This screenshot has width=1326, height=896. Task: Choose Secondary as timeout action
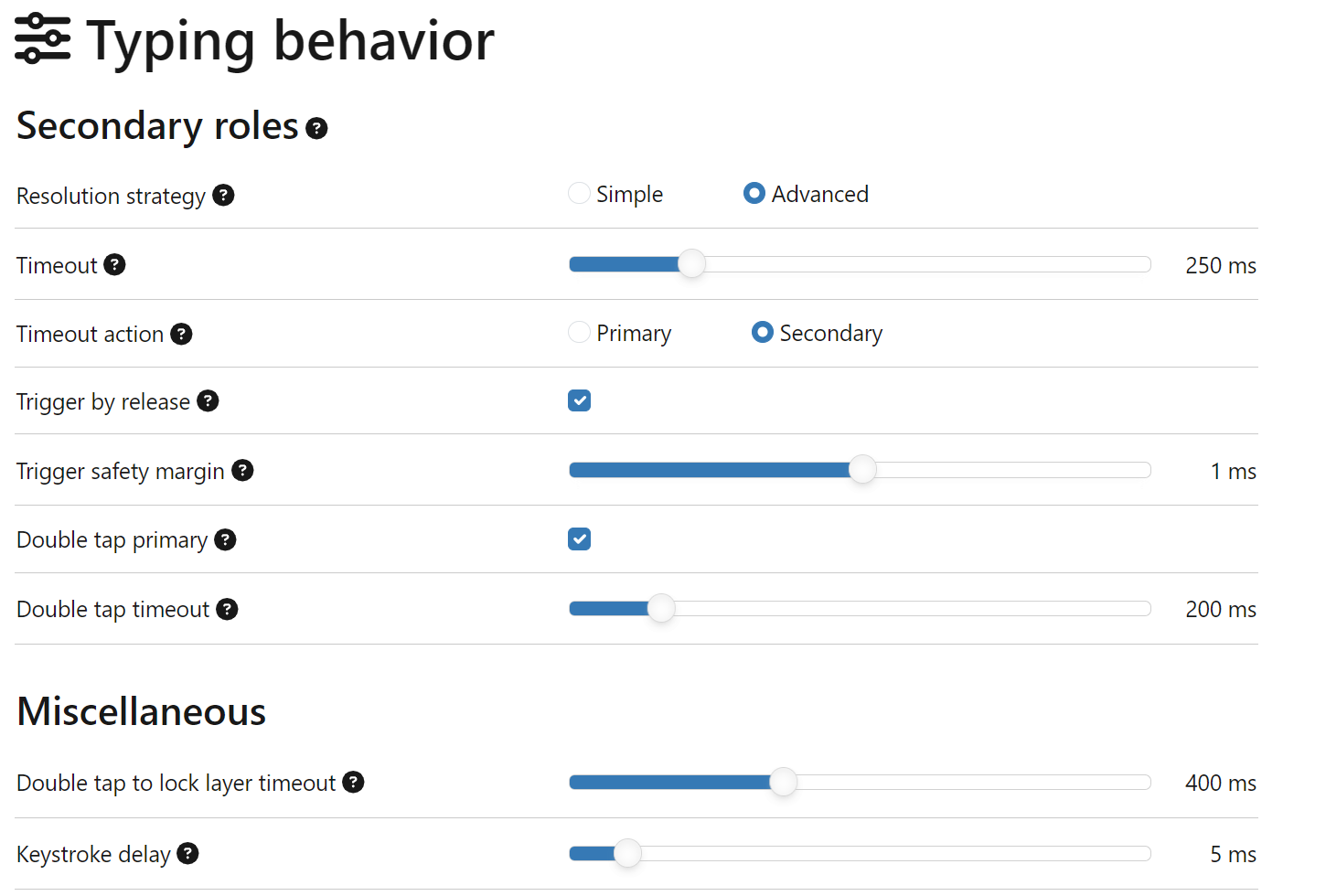762,332
